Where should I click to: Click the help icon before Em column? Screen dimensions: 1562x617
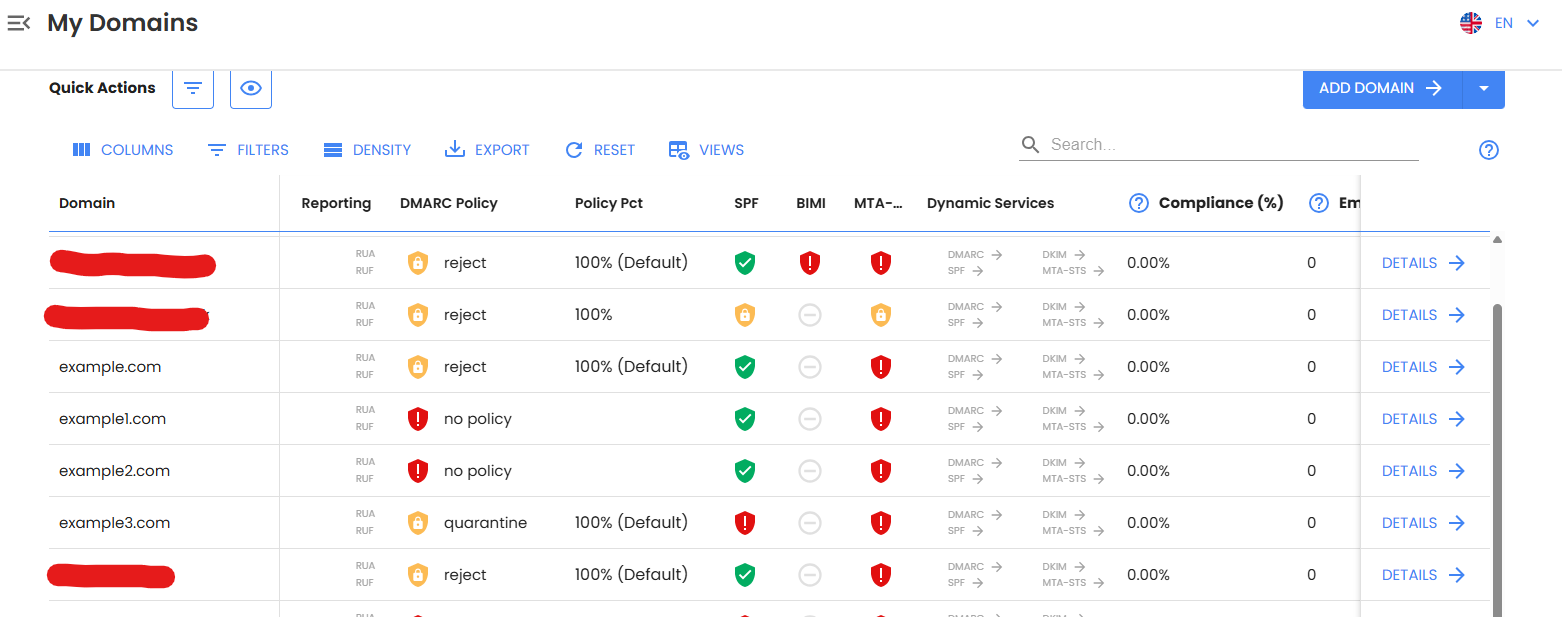(x=1319, y=203)
